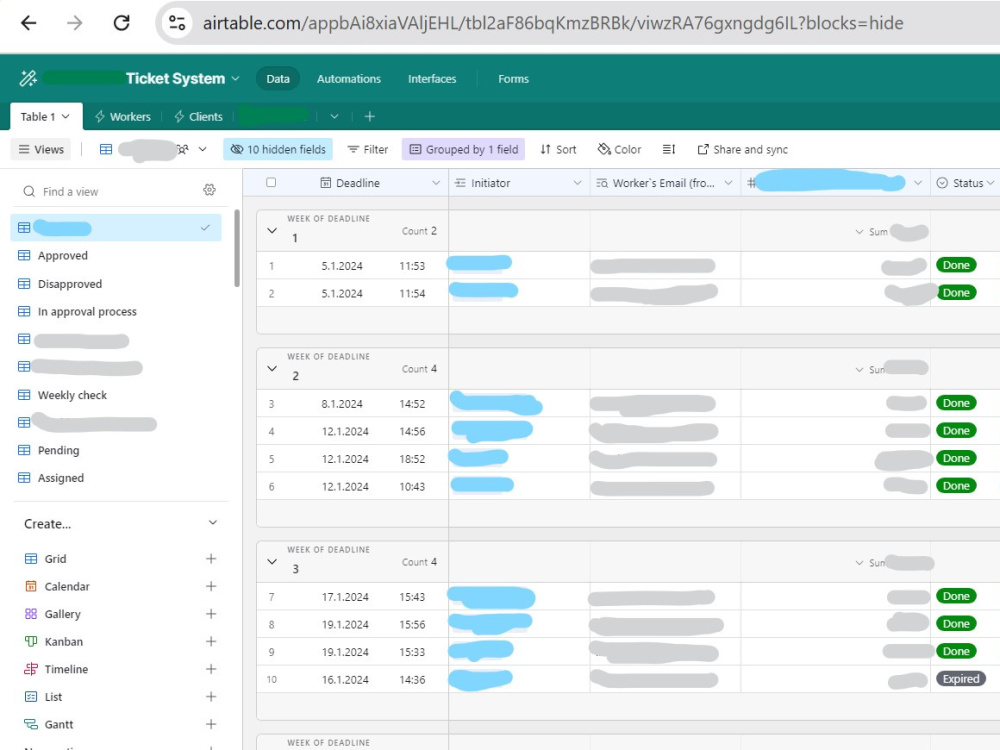Select the In approval process view
Viewport: 1000px width, 750px height.
[x=116, y=311]
